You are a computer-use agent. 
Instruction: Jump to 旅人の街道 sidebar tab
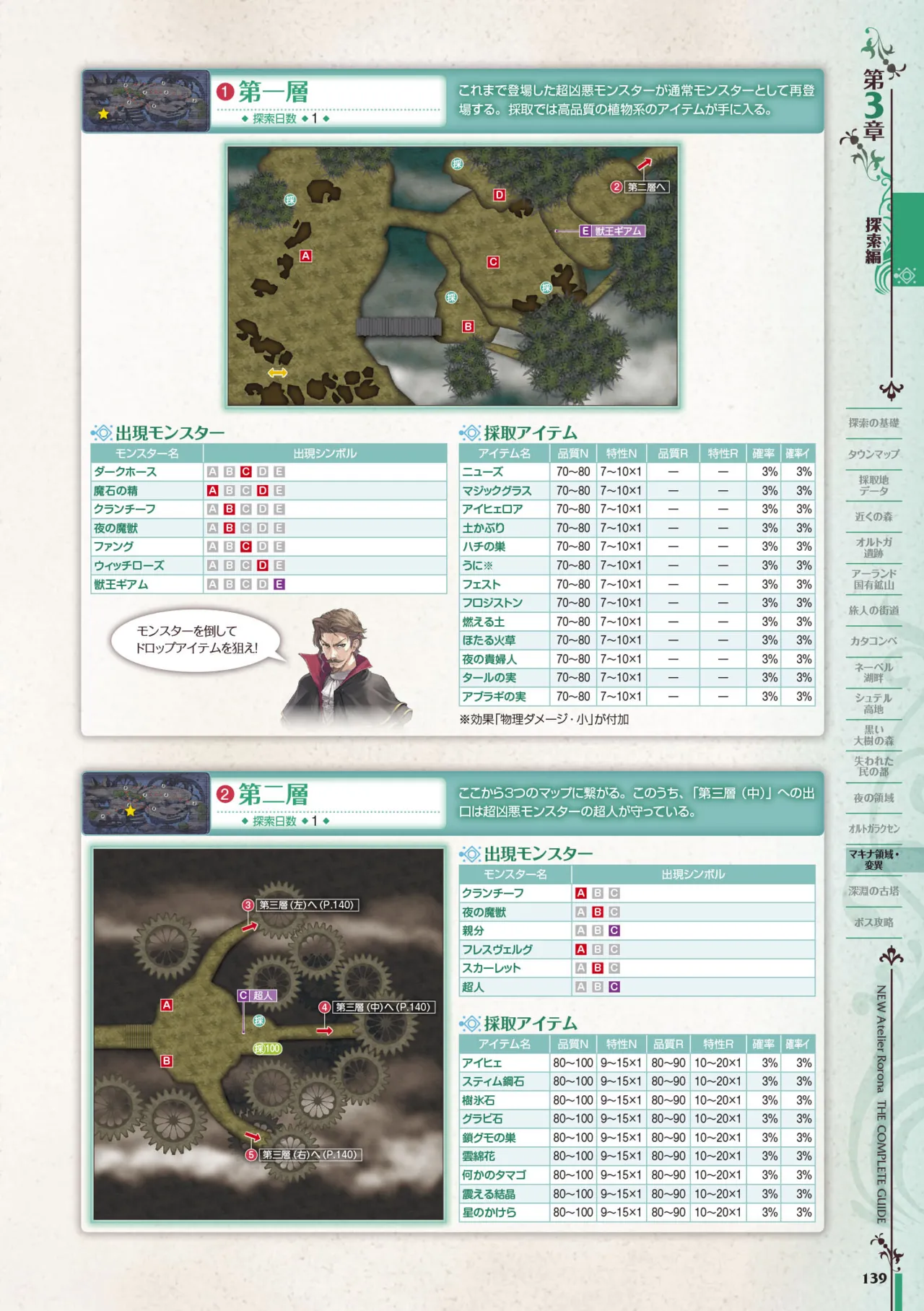click(874, 611)
